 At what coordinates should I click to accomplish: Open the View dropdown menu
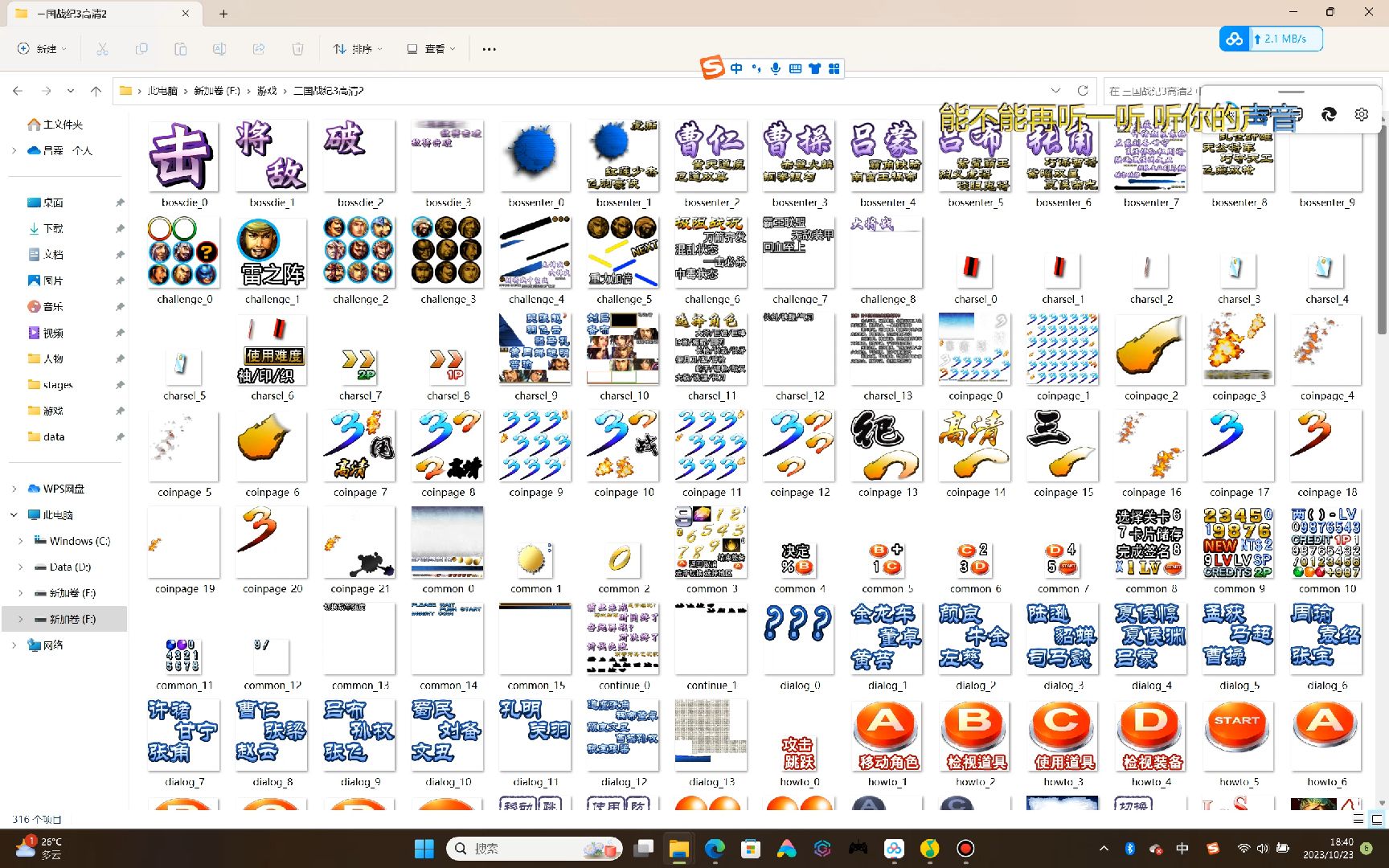point(432,49)
